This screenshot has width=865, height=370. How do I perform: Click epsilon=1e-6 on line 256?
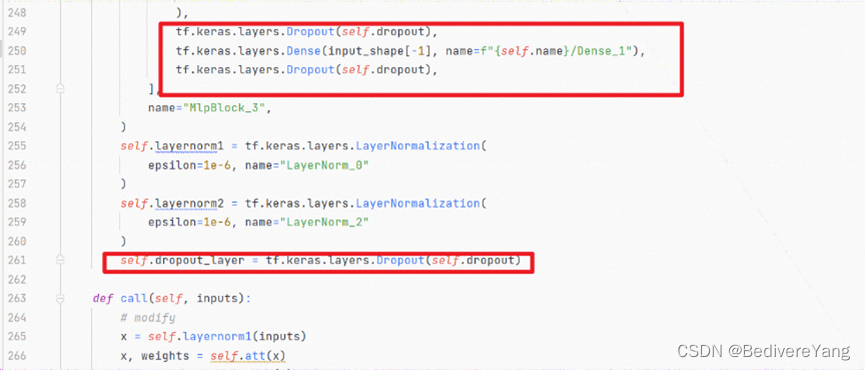(189, 165)
